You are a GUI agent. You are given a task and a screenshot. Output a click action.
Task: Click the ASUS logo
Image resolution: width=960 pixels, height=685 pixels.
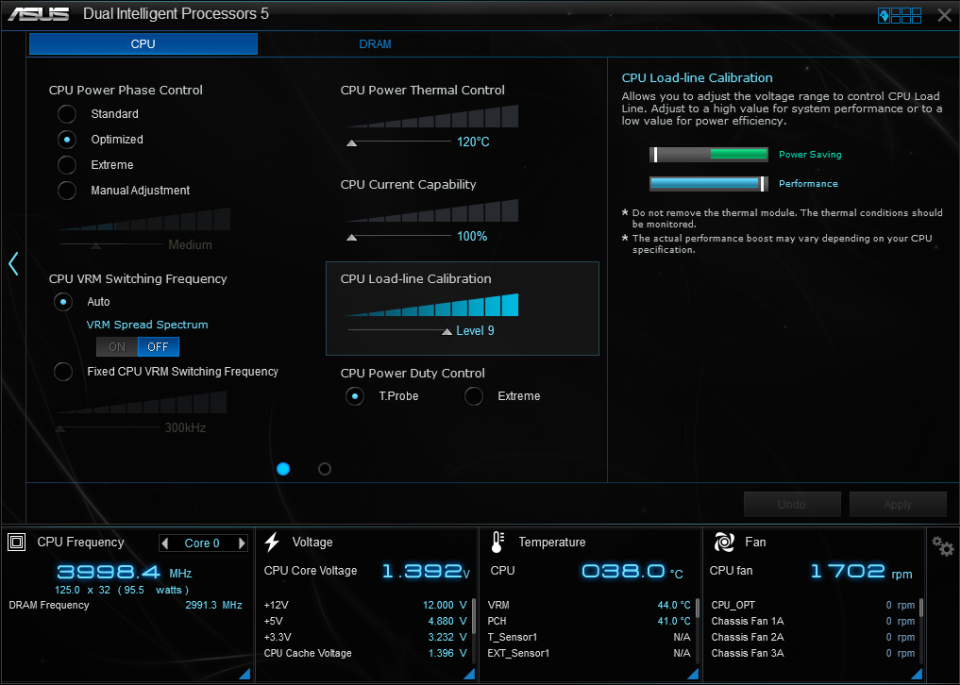39,13
